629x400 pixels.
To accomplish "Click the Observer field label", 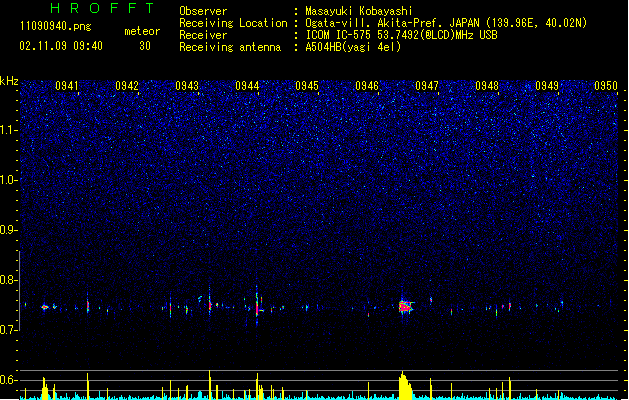I will [x=203, y=11].
